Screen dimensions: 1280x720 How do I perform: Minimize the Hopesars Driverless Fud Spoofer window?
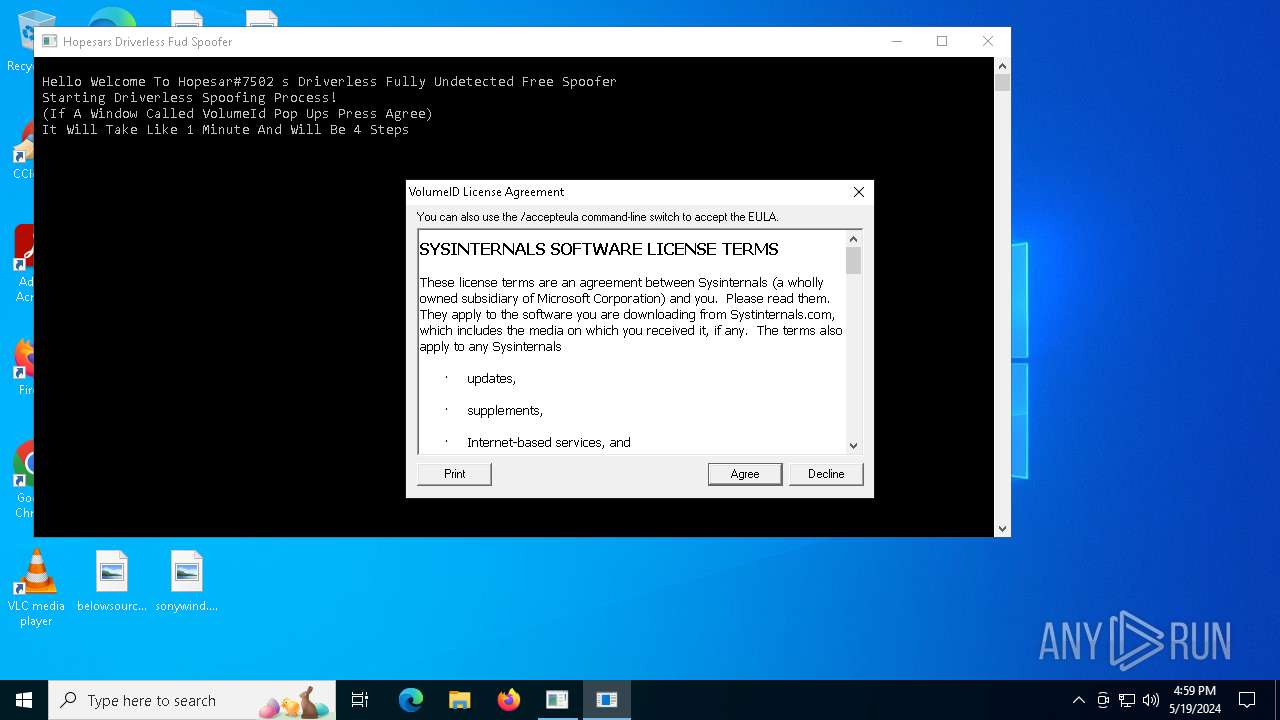pos(896,41)
